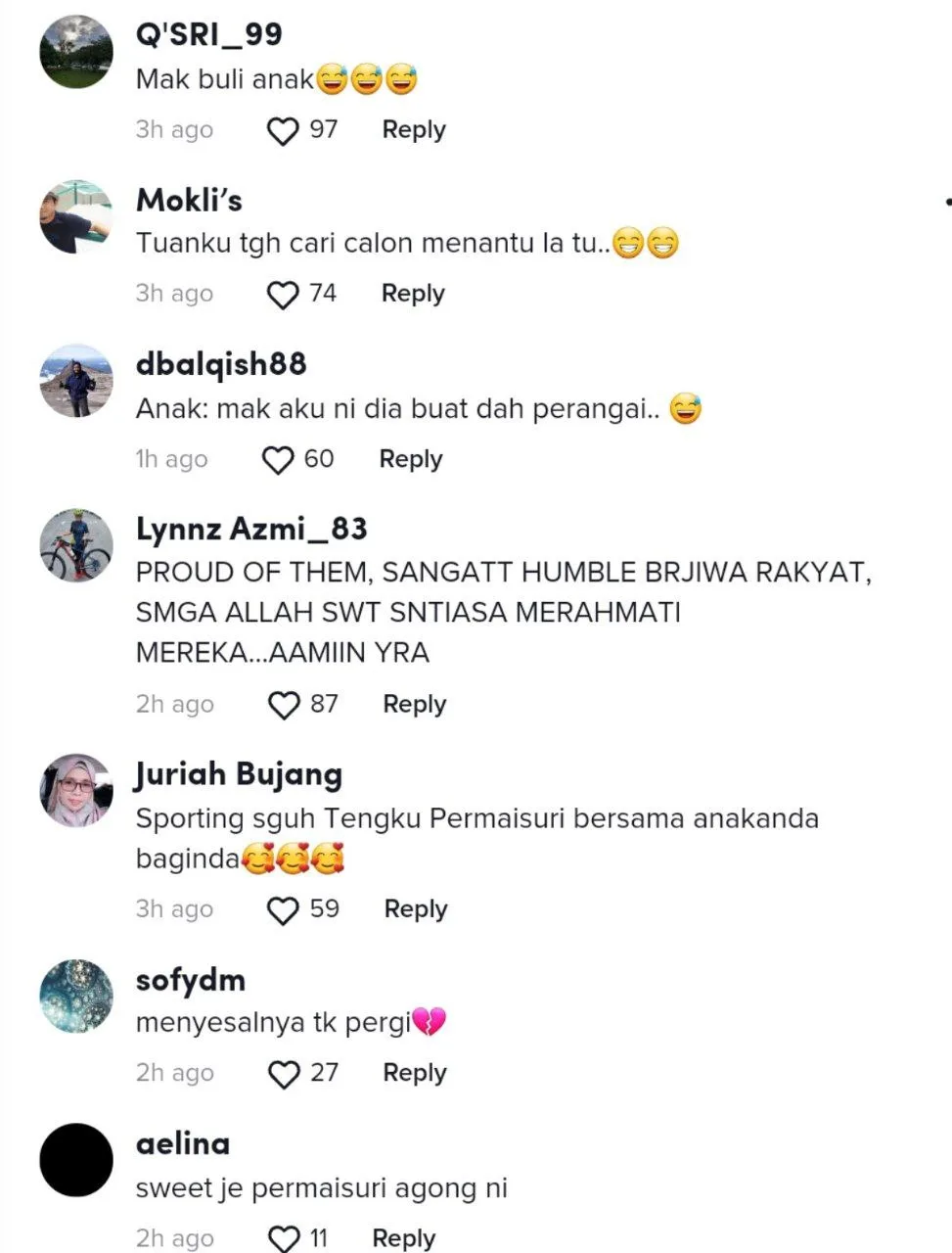This screenshot has height=1253, width=952.
Task: Open Q'SRI_99's profile picture
Action: pos(76,51)
